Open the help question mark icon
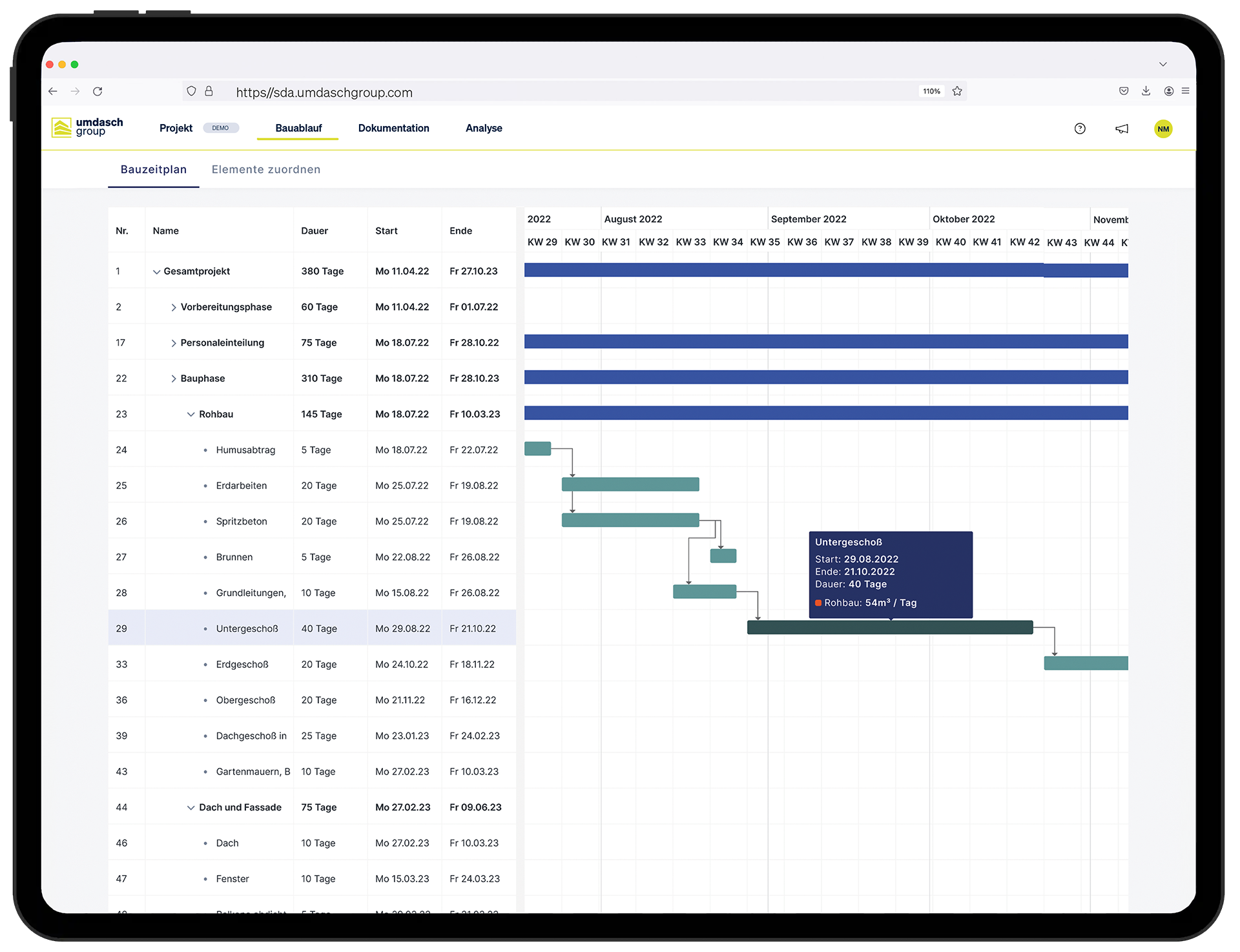 point(1080,128)
